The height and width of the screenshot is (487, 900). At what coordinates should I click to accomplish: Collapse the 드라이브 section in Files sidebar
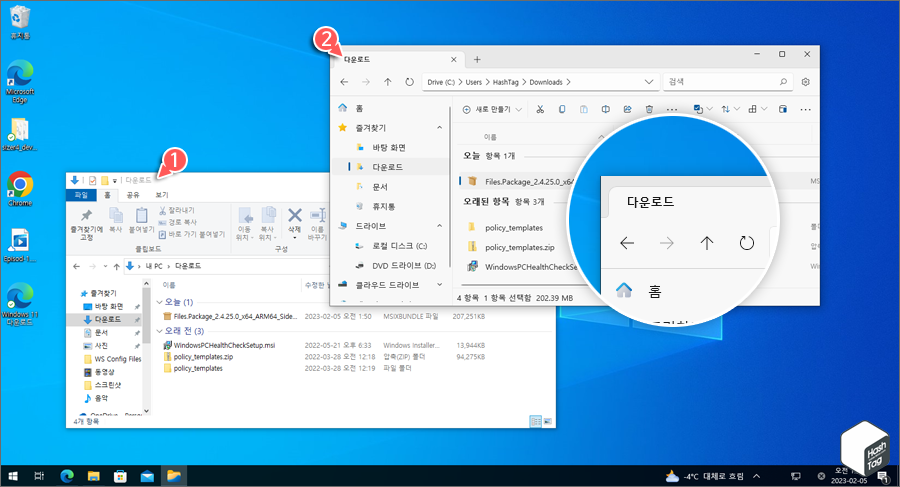point(440,226)
